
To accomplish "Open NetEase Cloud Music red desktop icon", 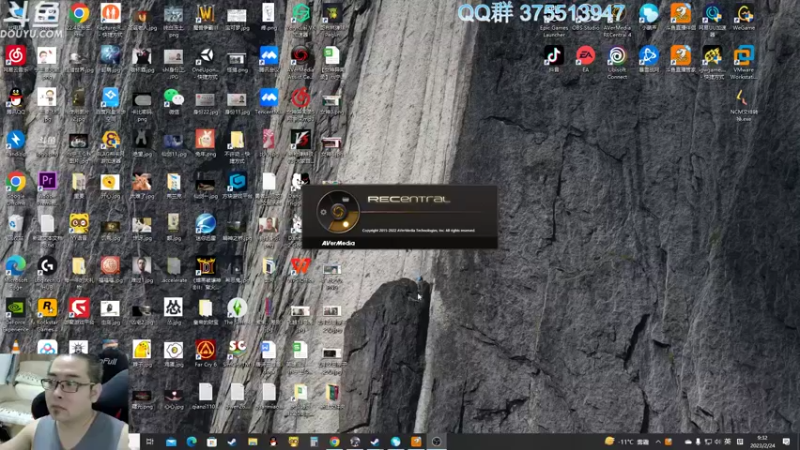I will point(16,58).
